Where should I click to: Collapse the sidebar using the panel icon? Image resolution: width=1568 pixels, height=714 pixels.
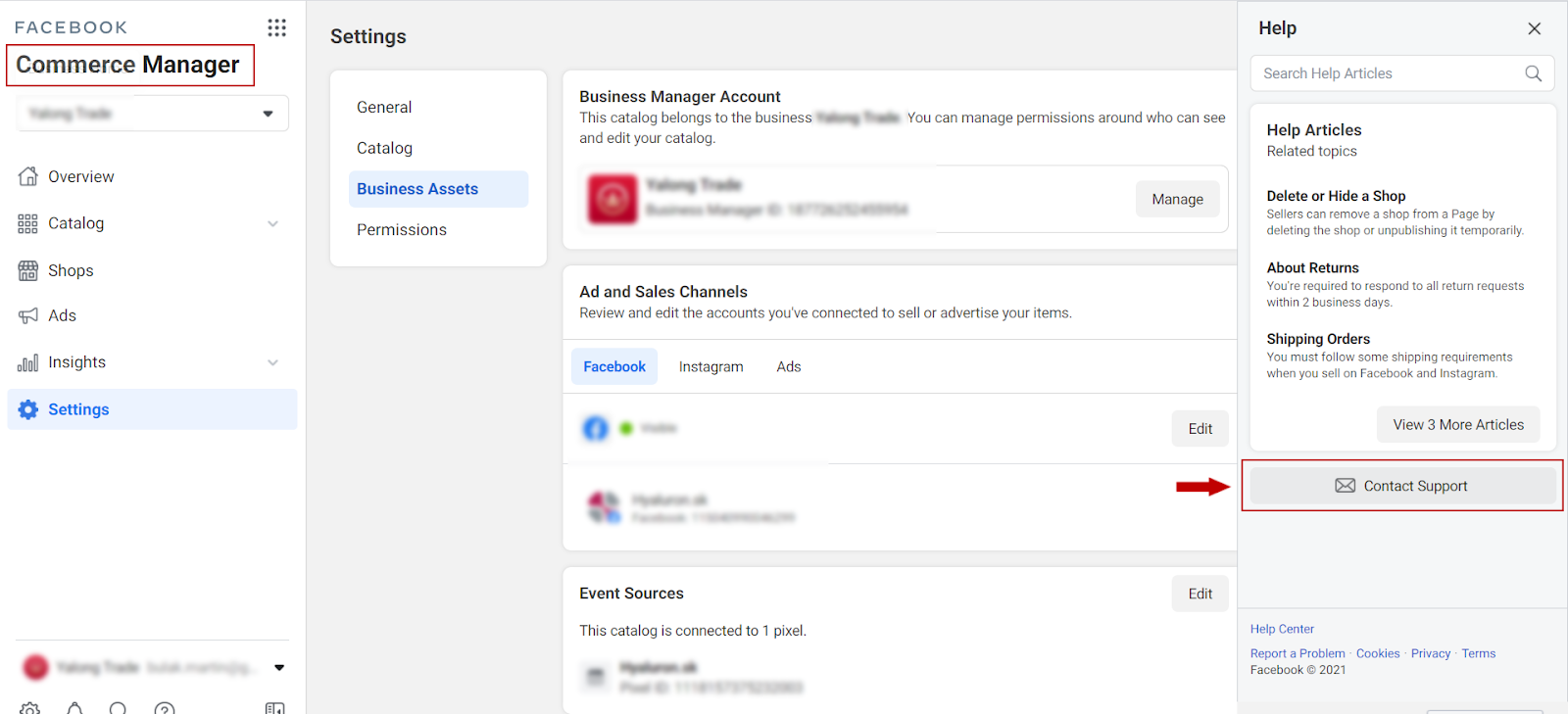275,707
